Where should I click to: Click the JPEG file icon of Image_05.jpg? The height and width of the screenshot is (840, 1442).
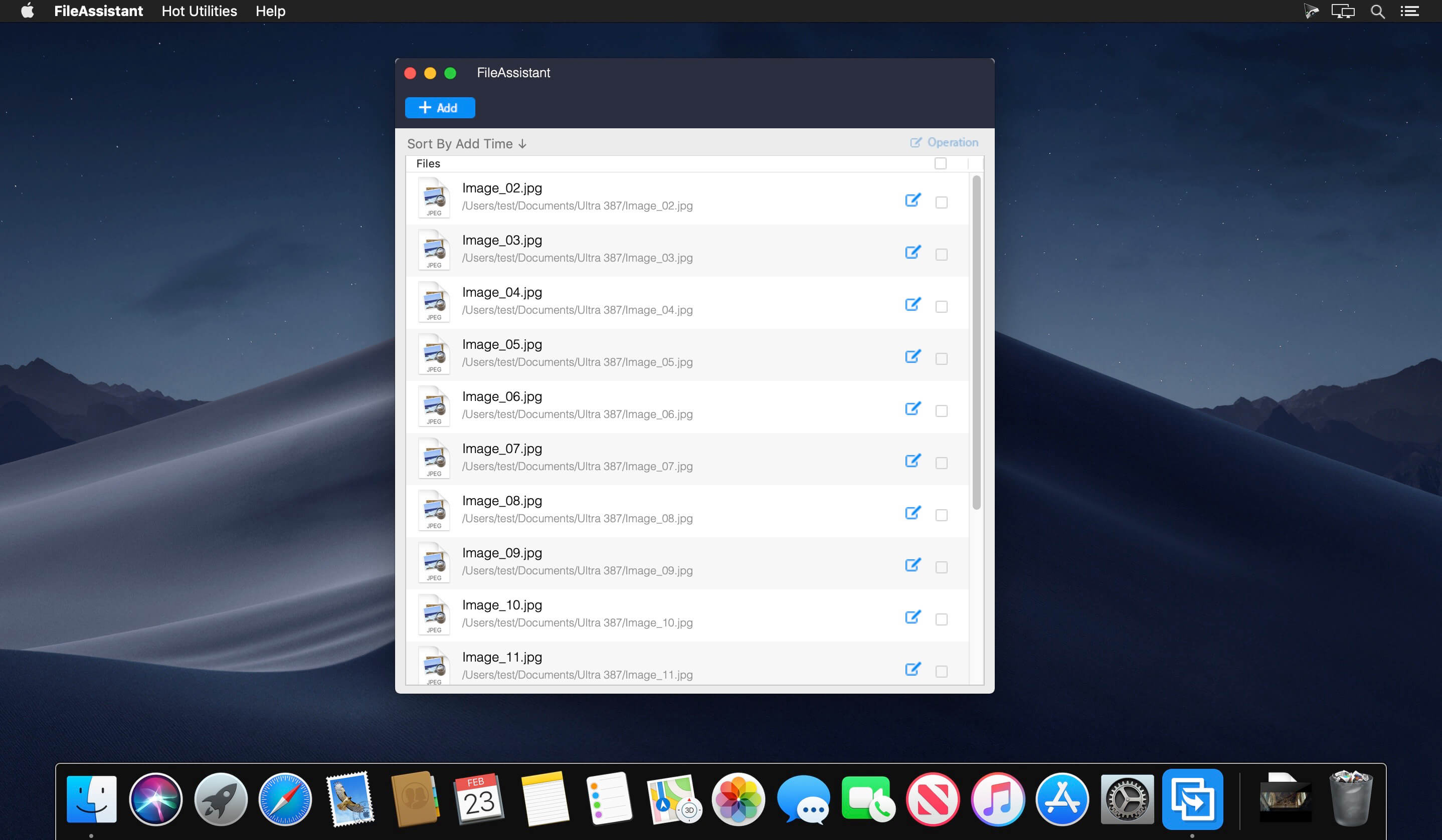(x=434, y=354)
